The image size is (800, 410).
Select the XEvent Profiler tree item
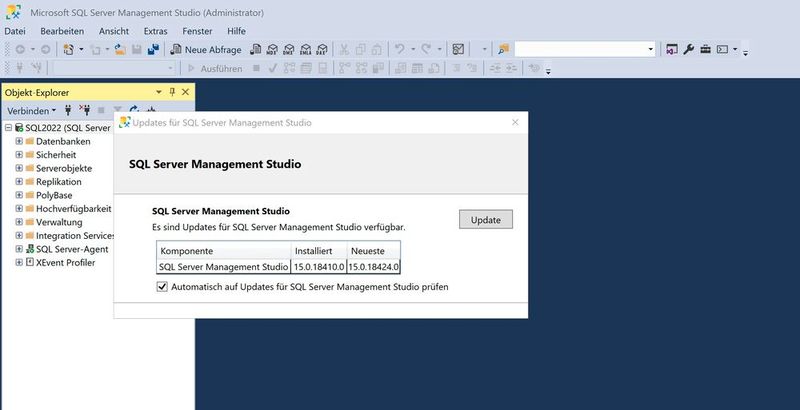[65, 263]
